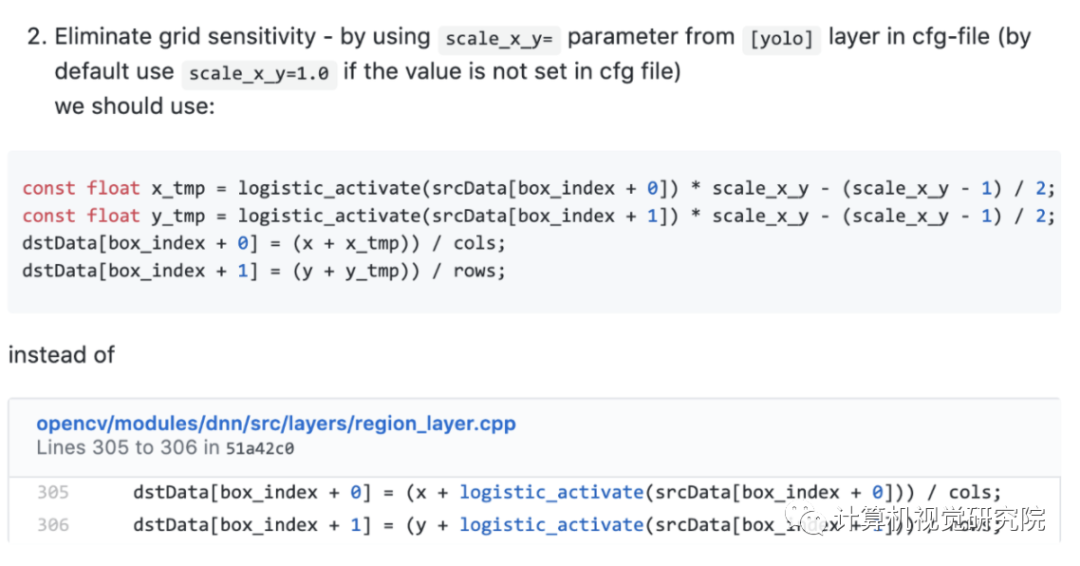Click the 计算机视觉研究院 watermark text
The width and height of the screenshot is (1080, 566).
[939, 519]
